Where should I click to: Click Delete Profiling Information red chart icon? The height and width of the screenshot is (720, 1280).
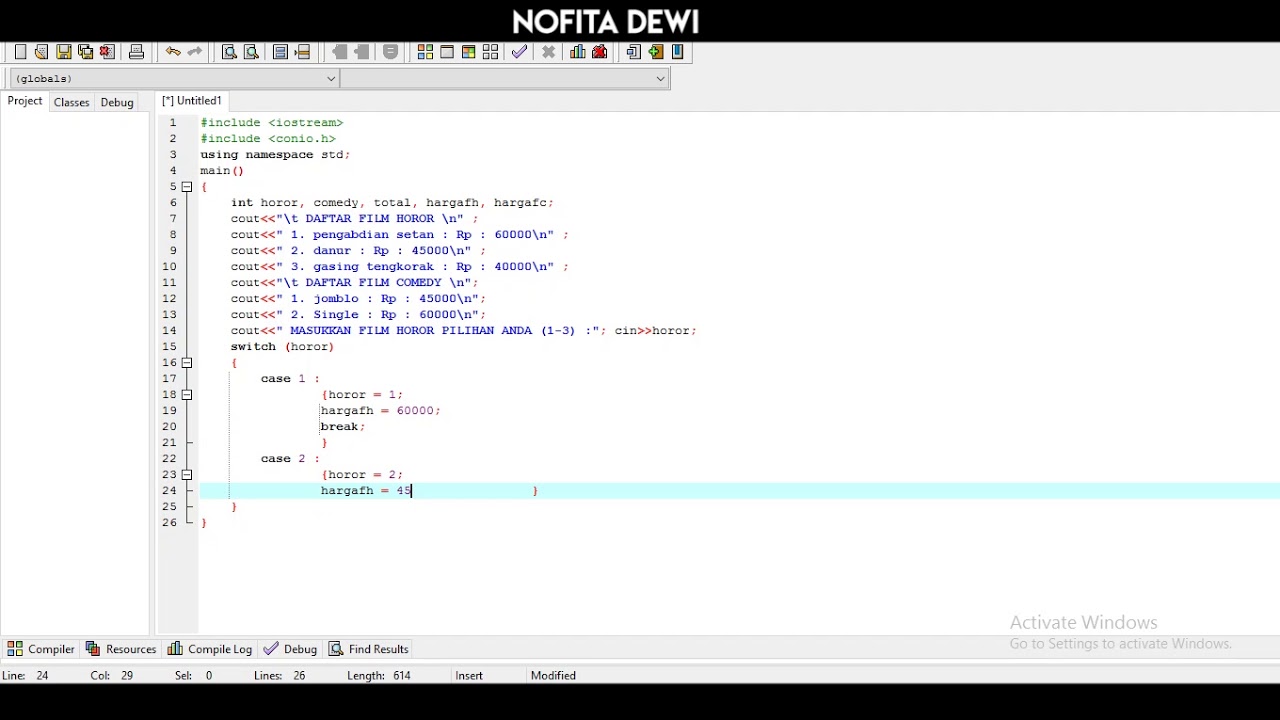[x=600, y=52]
